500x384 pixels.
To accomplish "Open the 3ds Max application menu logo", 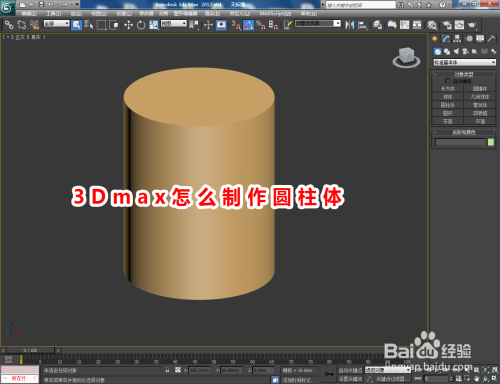I will [x=7, y=8].
